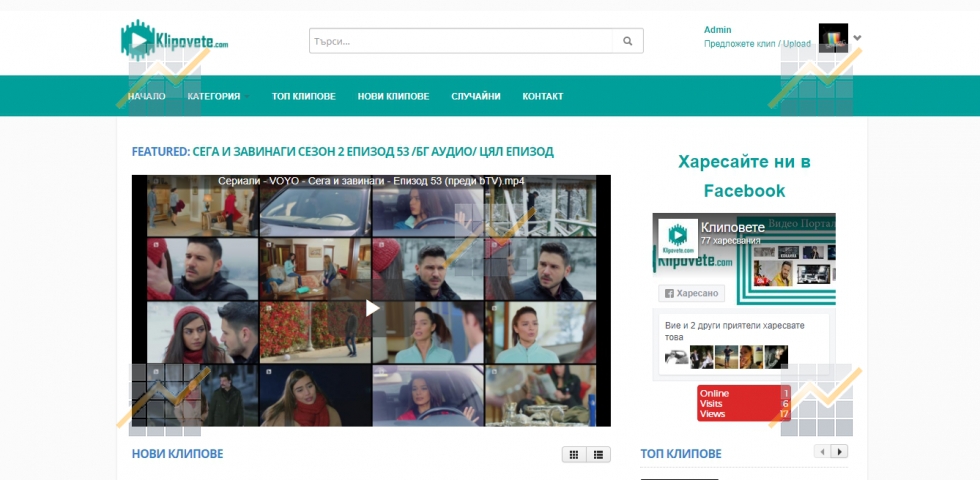Open the featured Сега и завинаги episode title
This screenshot has width=980, height=480.
tap(343, 152)
